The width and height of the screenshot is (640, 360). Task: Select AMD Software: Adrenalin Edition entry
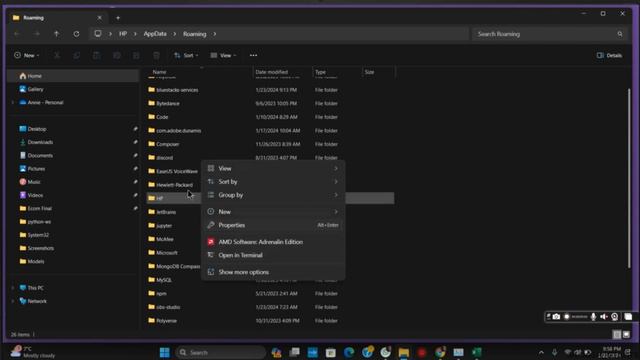pyautogui.click(x=273, y=242)
